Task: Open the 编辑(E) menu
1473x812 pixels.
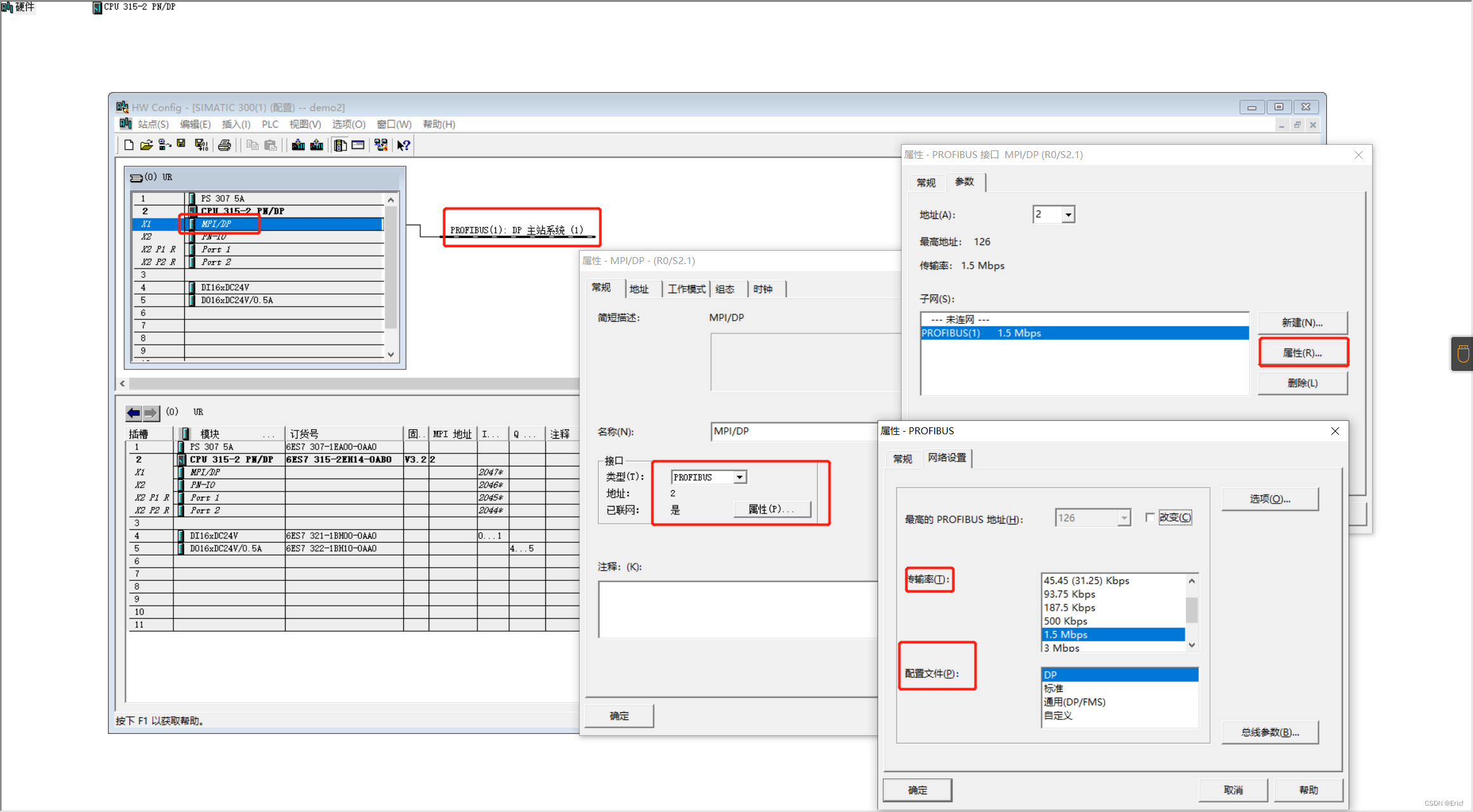Action: [x=195, y=124]
